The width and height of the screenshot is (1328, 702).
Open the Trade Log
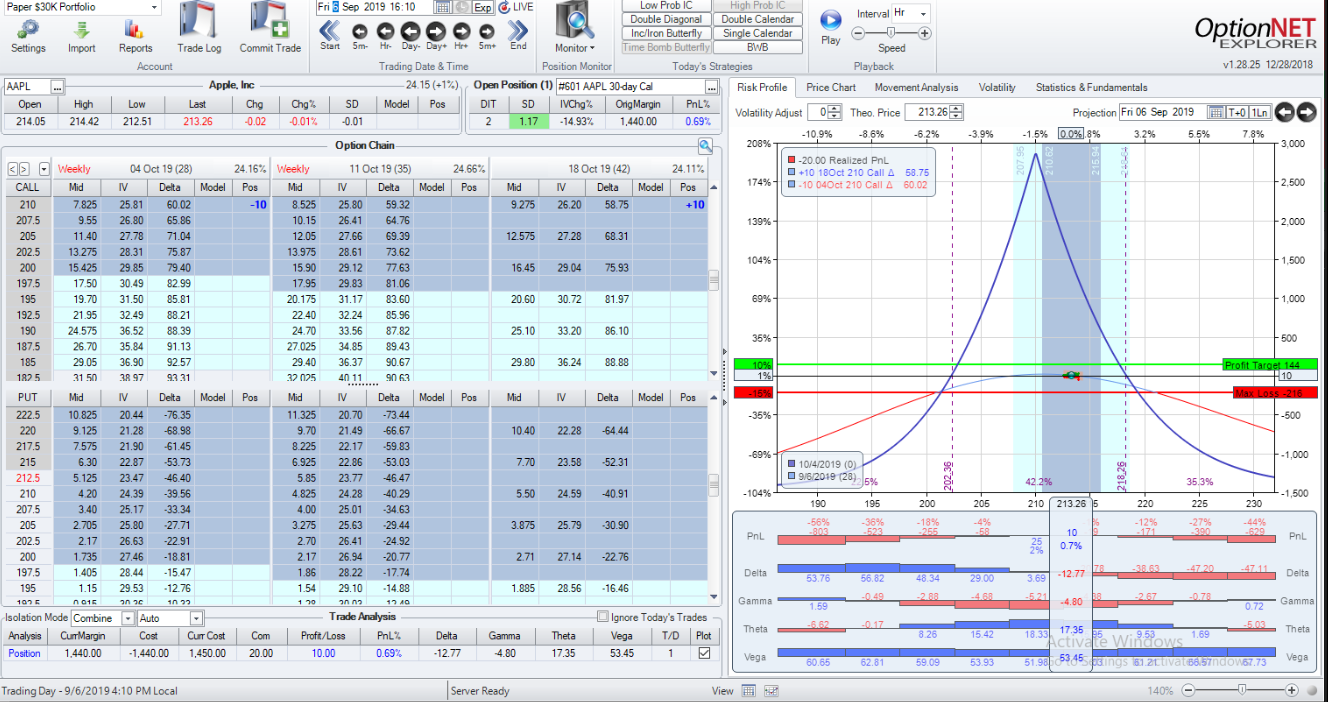pos(199,27)
